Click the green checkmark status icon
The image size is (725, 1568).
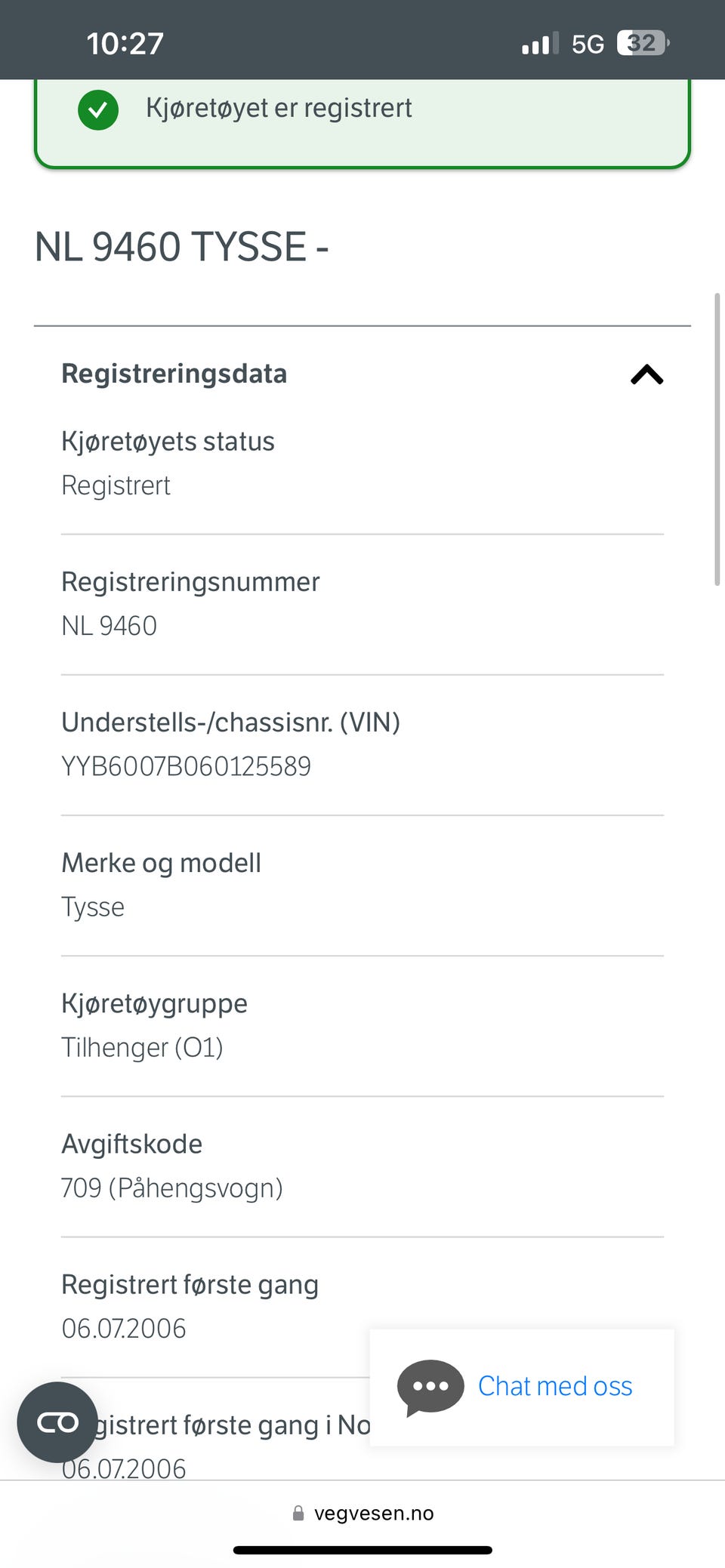[x=98, y=109]
